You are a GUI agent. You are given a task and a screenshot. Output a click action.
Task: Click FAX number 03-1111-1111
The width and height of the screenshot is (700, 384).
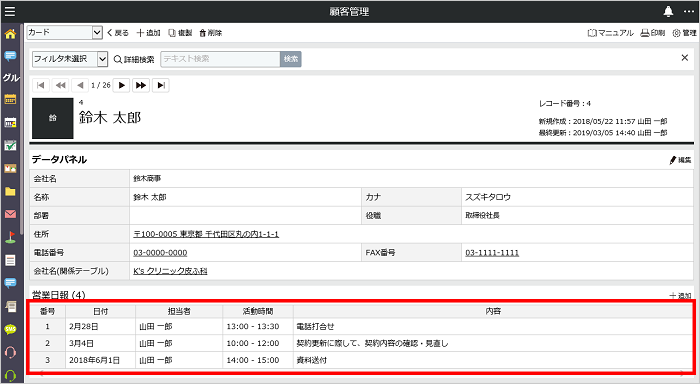point(492,253)
